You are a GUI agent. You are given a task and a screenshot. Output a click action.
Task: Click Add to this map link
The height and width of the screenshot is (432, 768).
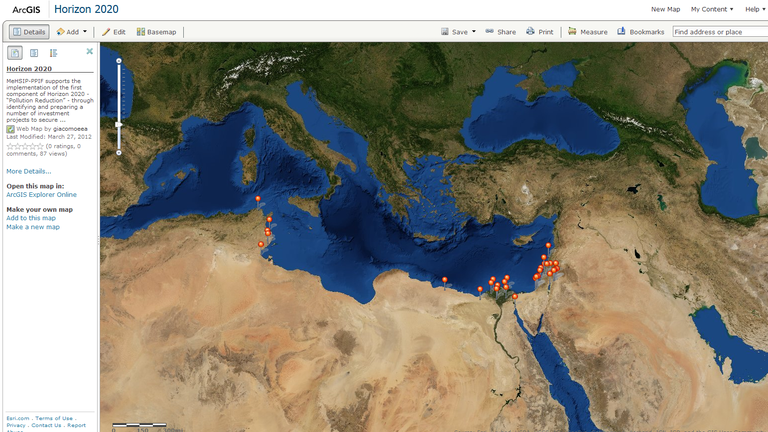31,218
